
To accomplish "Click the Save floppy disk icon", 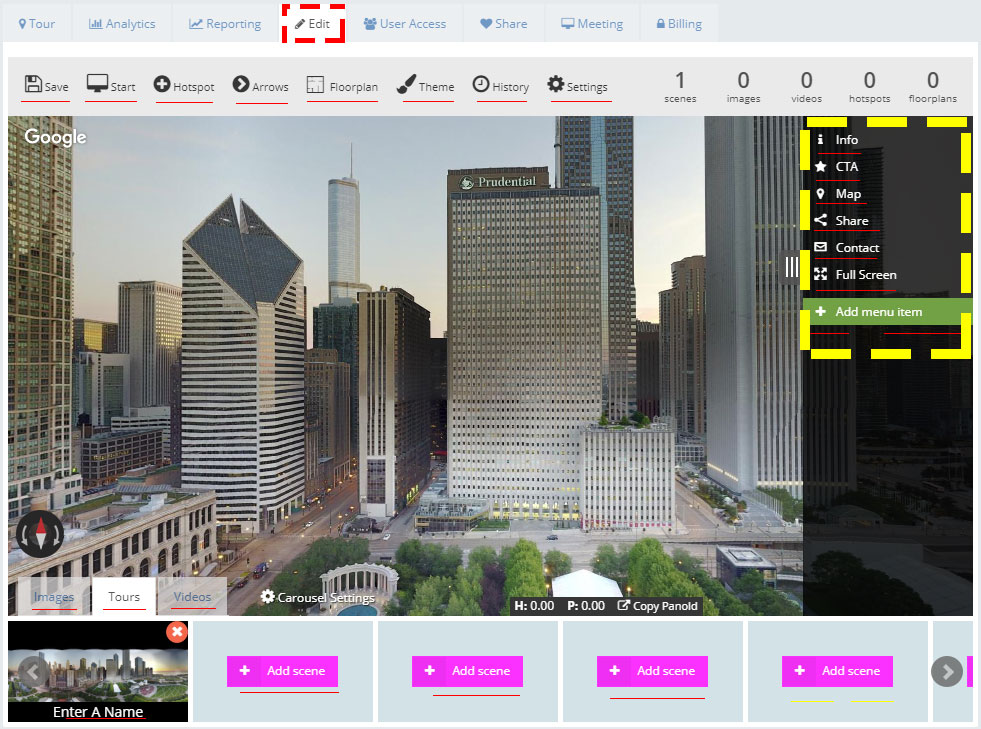I will [33, 84].
